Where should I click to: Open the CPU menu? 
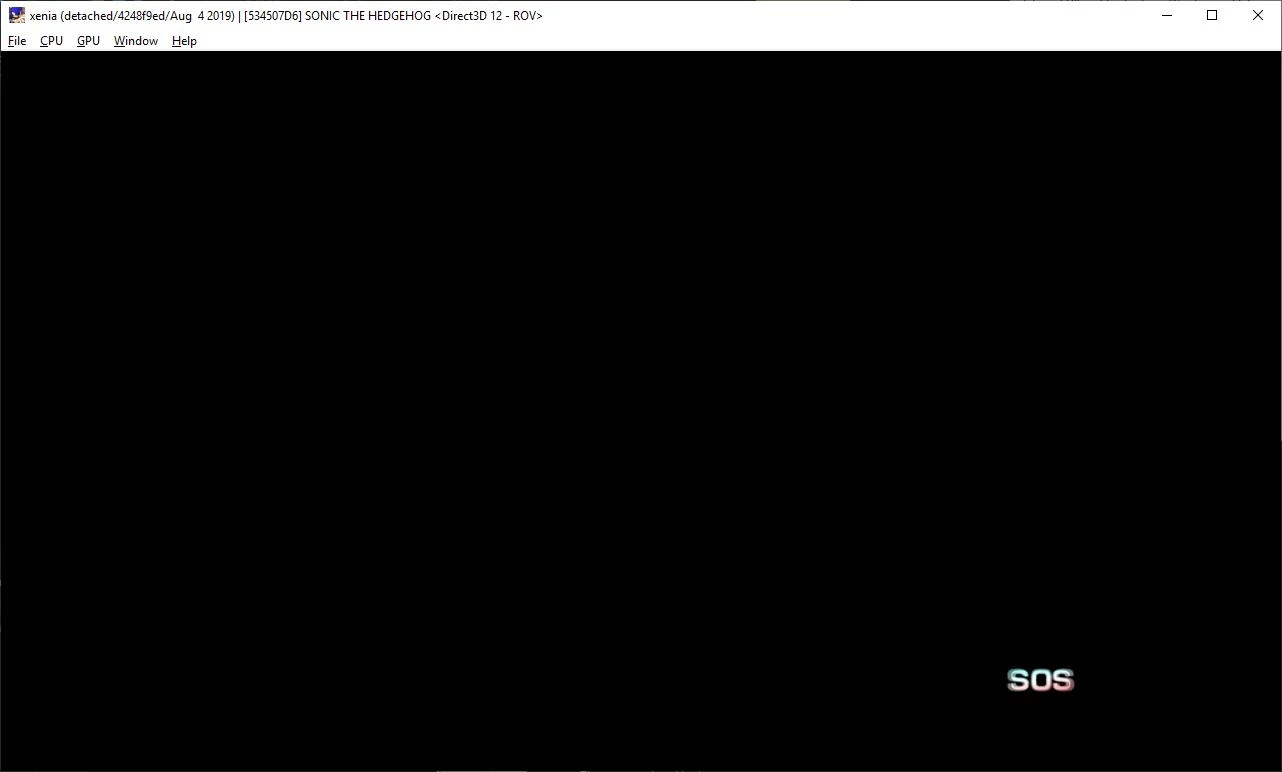click(x=51, y=41)
